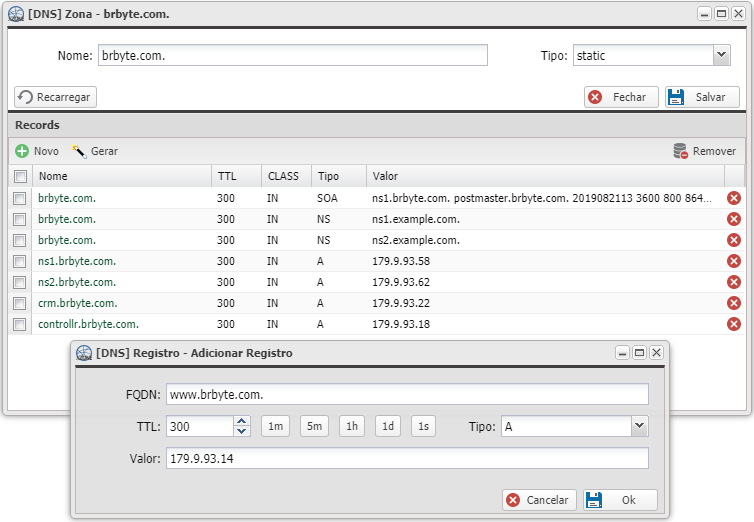This screenshot has width=754, height=522.
Task: Remove the ns1.brbyte.com. A record
Action: point(734,261)
